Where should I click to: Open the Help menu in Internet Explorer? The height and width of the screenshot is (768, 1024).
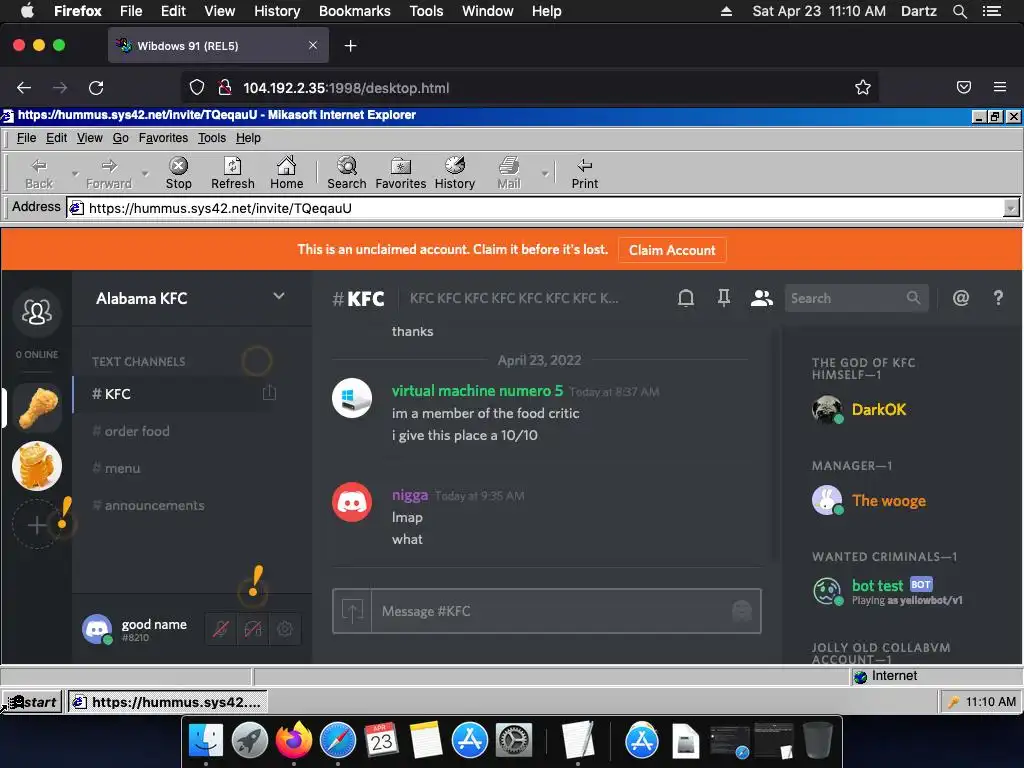248,138
